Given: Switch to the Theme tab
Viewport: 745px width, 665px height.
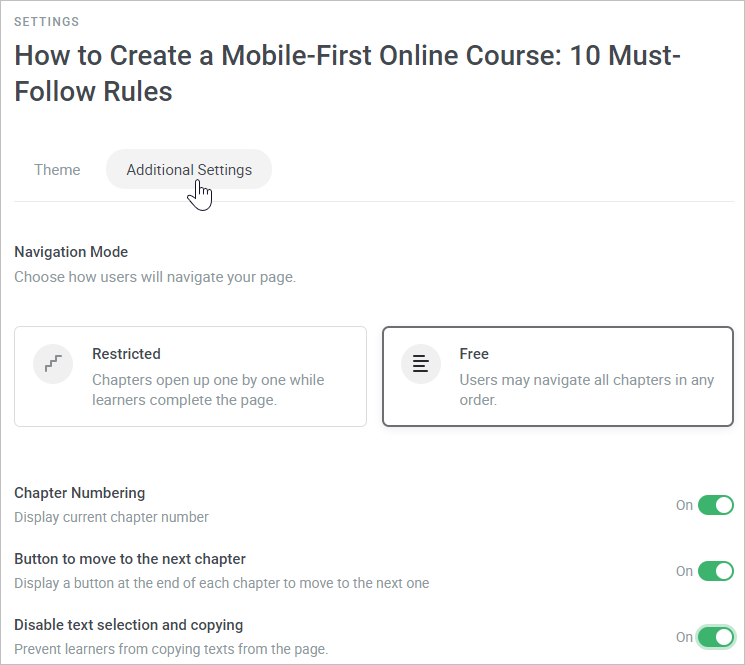Looking at the screenshot, I should click(57, 170).
